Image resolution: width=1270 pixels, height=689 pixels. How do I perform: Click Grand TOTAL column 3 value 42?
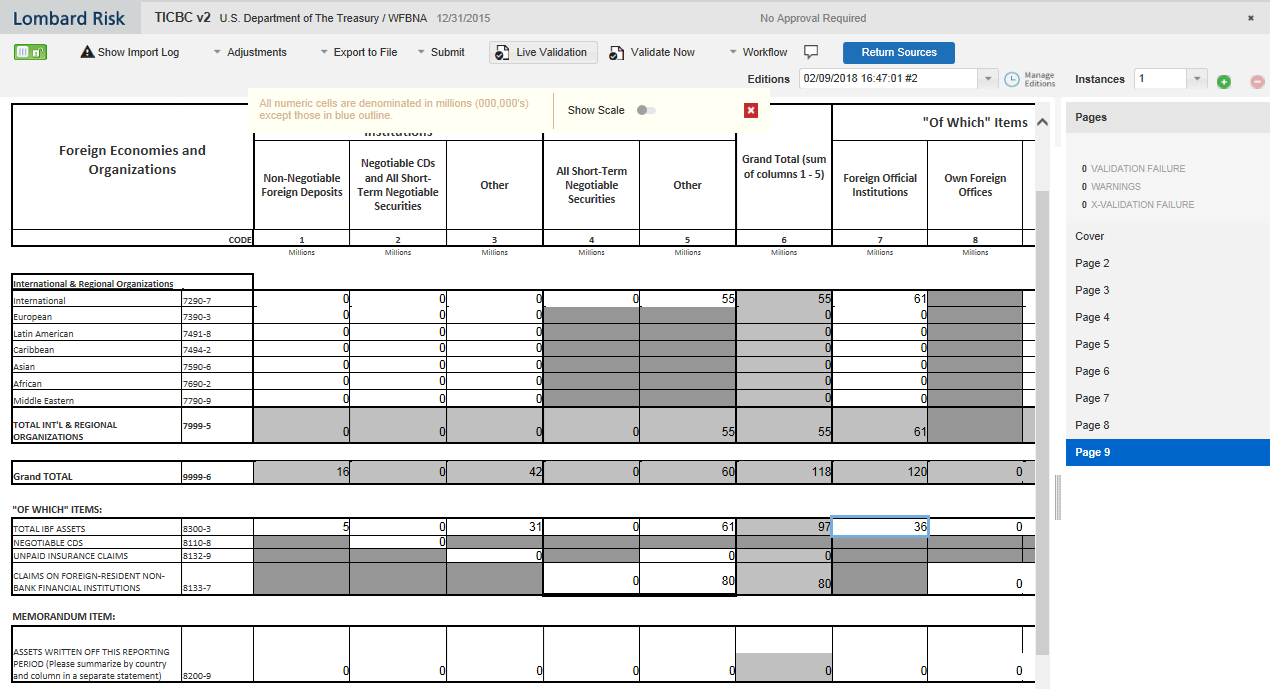click(x=494, y=471)
